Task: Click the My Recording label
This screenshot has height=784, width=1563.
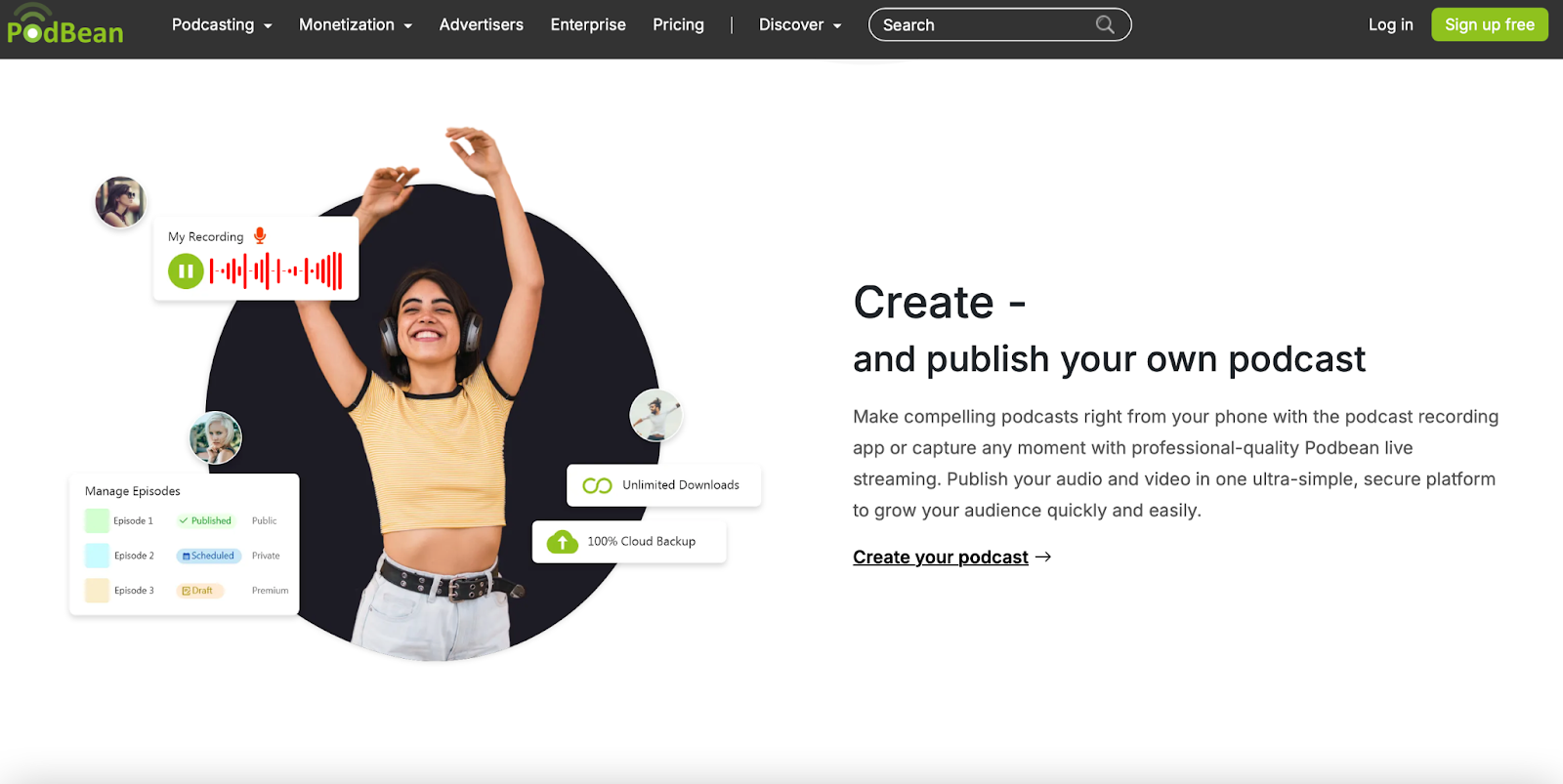Action: point(205,236)
